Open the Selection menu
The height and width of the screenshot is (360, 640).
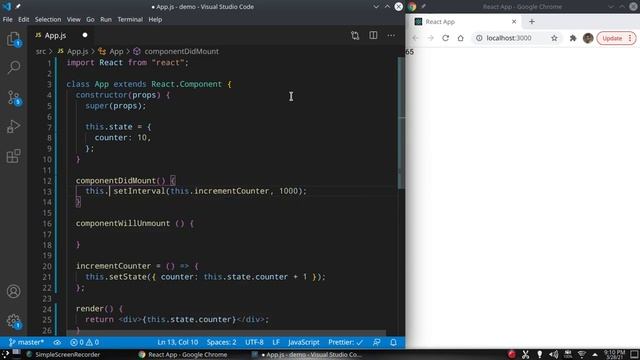point(48,20)
